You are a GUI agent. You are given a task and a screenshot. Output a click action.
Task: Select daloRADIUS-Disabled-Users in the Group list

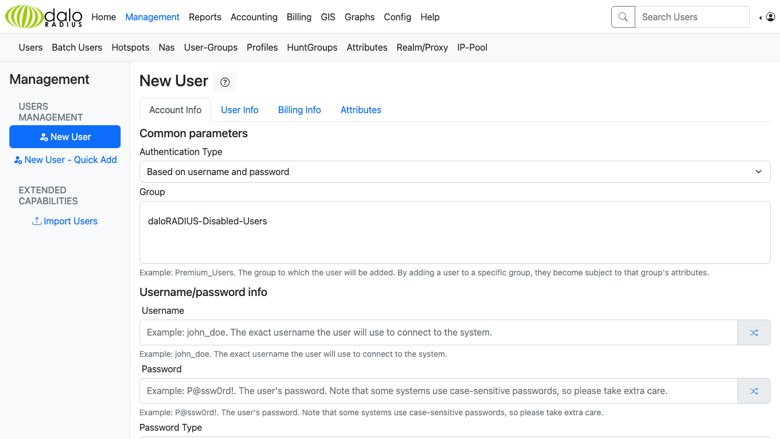[x=207, y=221]
